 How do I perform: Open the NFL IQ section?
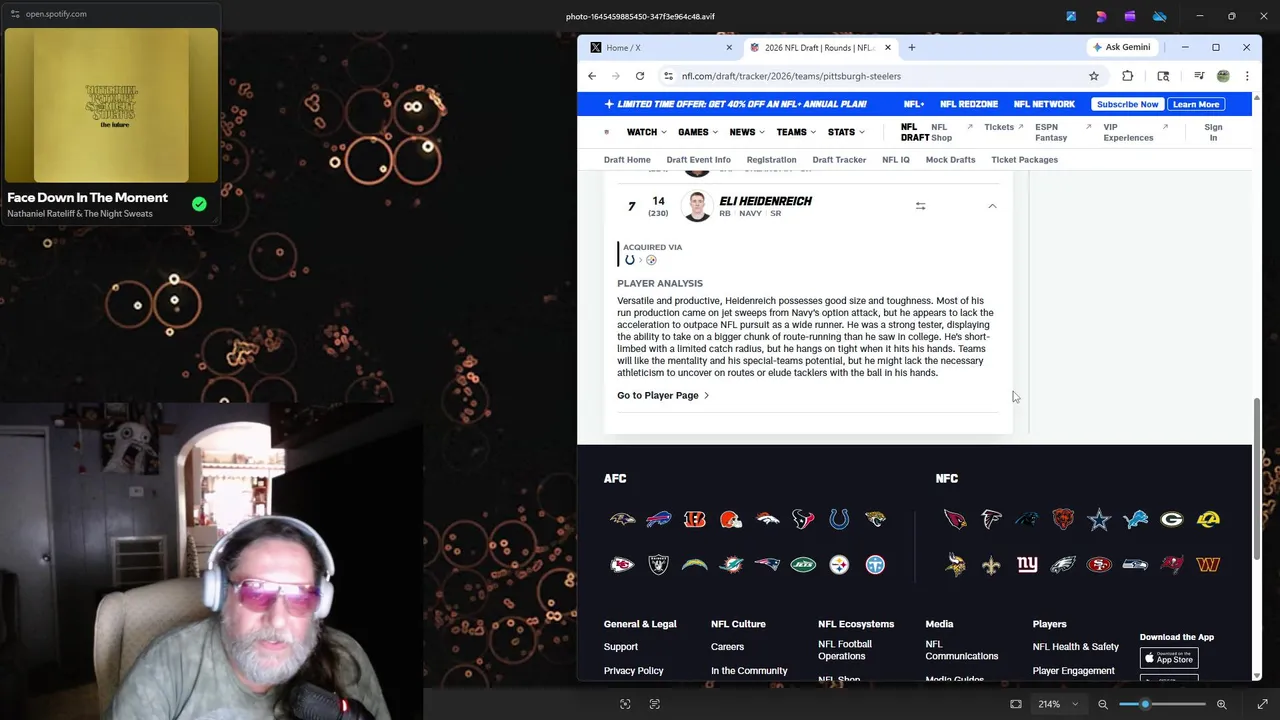point(896,160)
